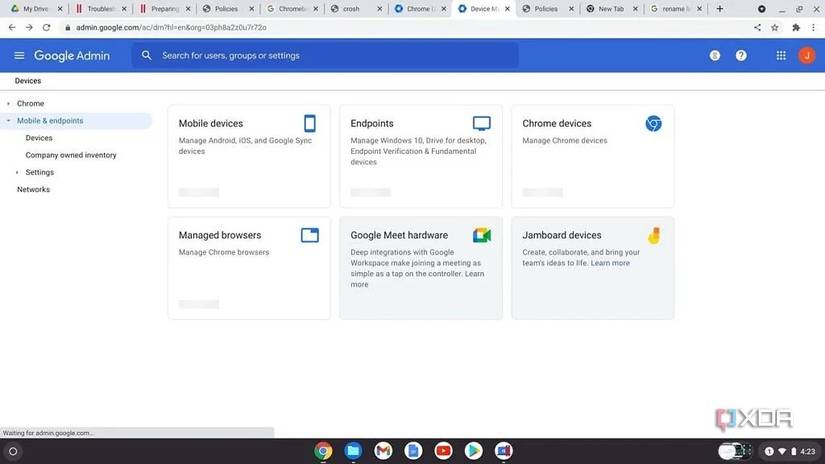Click the Devices breadcrumb

tap(28, 81)
